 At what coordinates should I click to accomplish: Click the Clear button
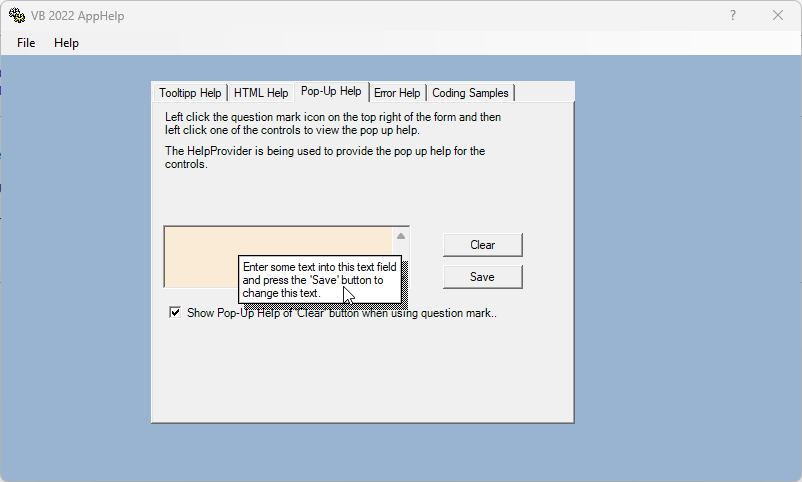(483, 245)
